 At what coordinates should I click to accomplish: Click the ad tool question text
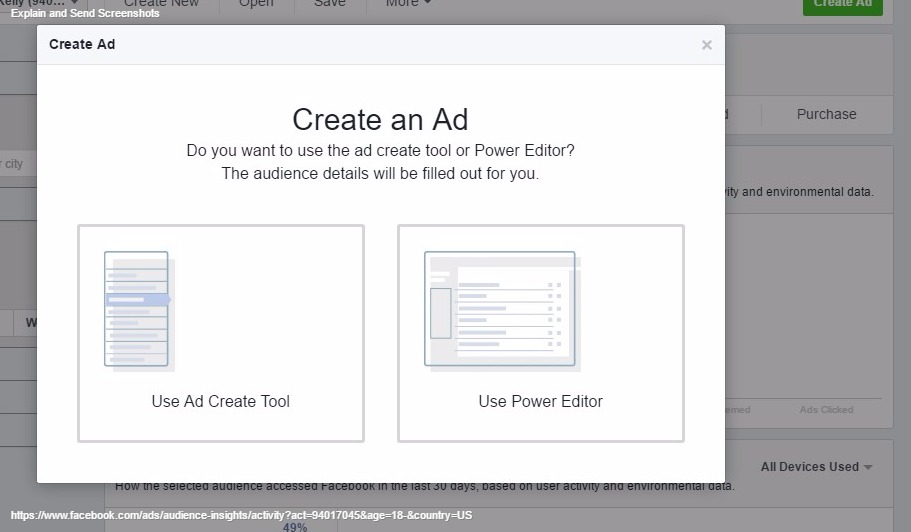(x=380, y=151)
